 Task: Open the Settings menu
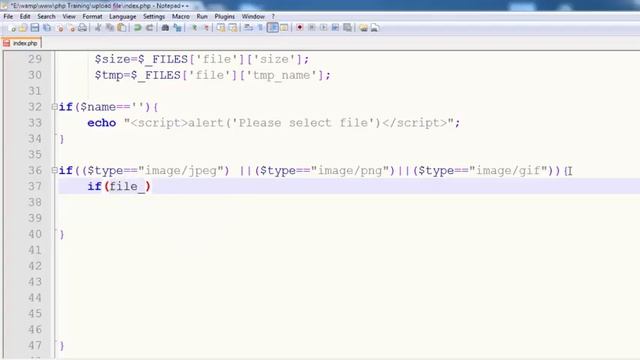tap(154, 16)
